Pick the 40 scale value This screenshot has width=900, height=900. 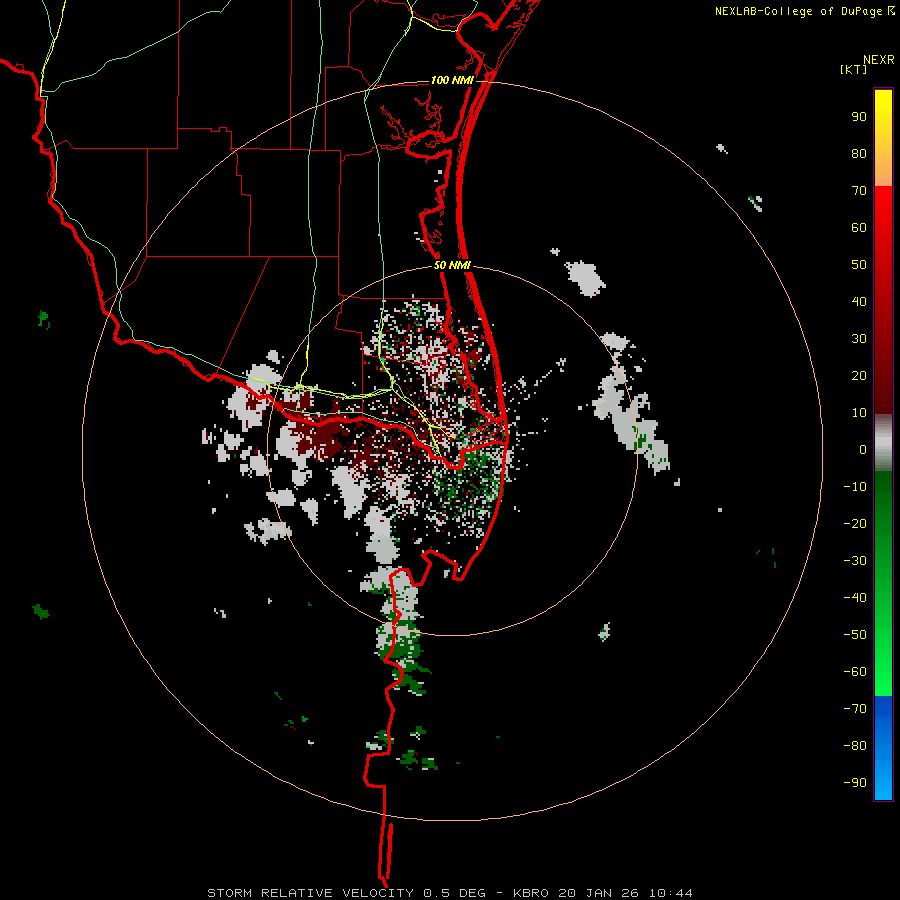click(859, 302)
